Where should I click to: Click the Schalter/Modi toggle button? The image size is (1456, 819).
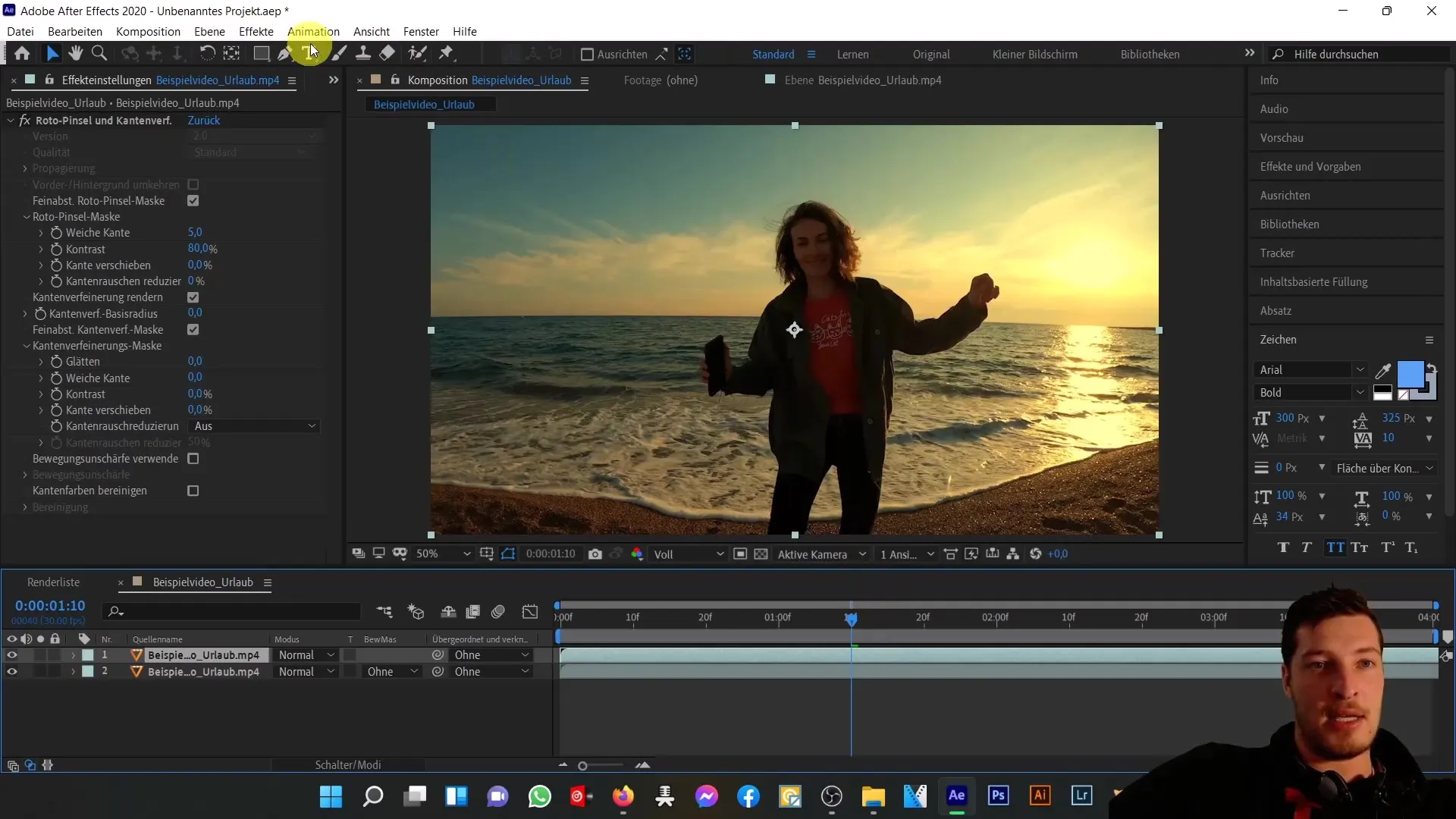[x=348, y=765]
